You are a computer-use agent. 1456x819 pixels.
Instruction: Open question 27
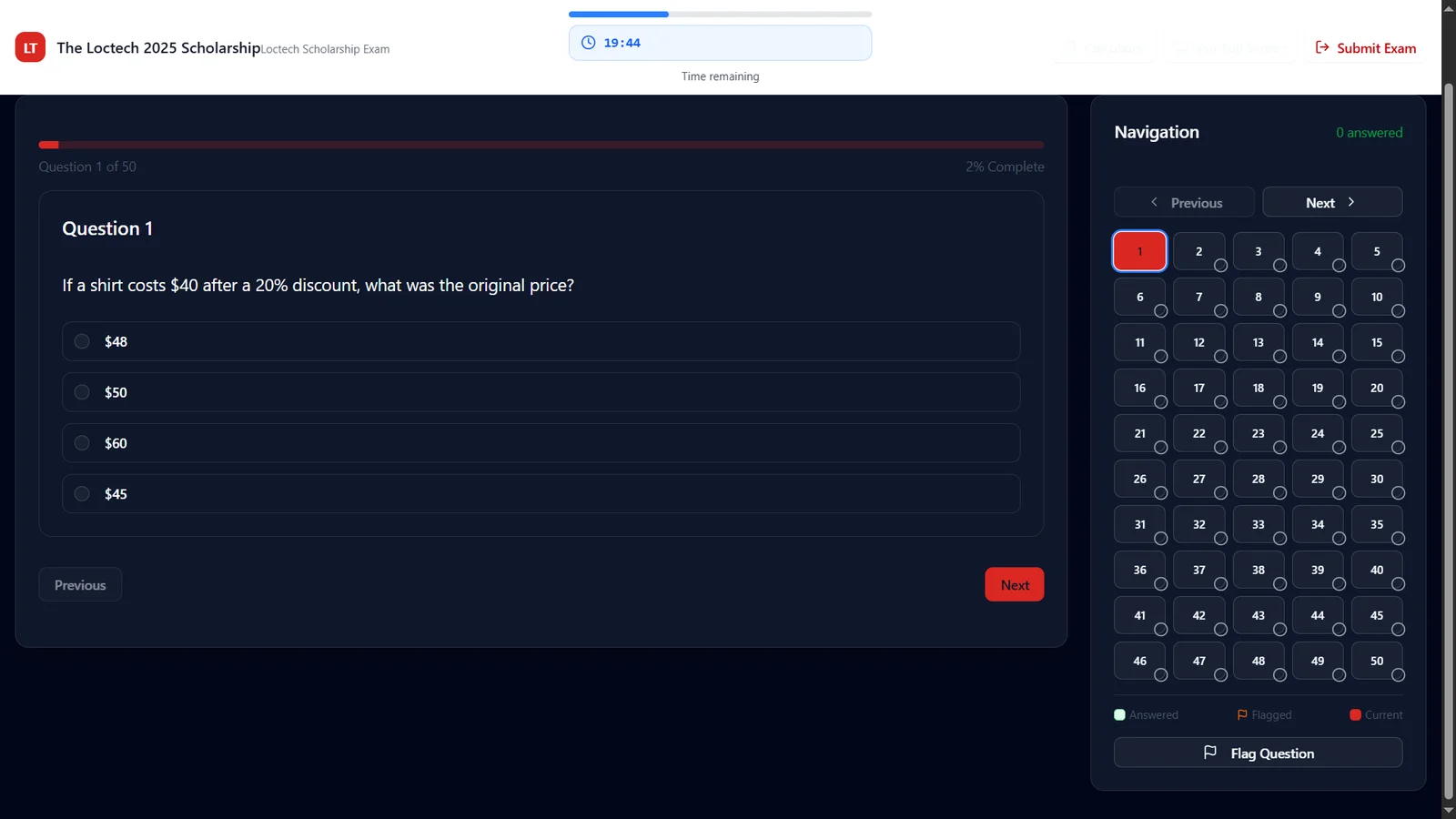pyautogui.click(x=1198, y=479)
